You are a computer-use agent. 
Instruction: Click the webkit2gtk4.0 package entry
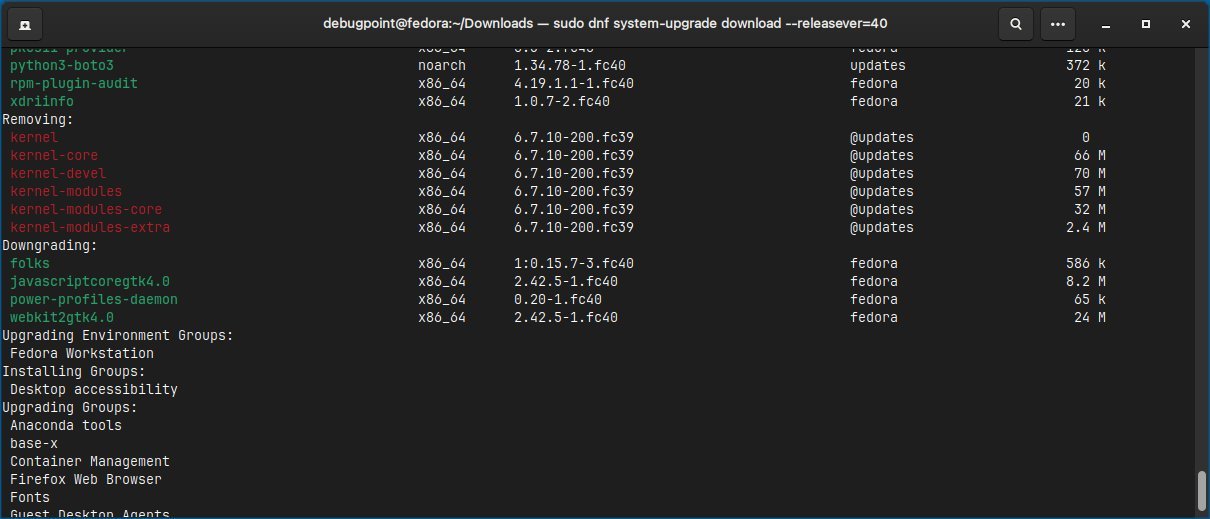(62, 317)
